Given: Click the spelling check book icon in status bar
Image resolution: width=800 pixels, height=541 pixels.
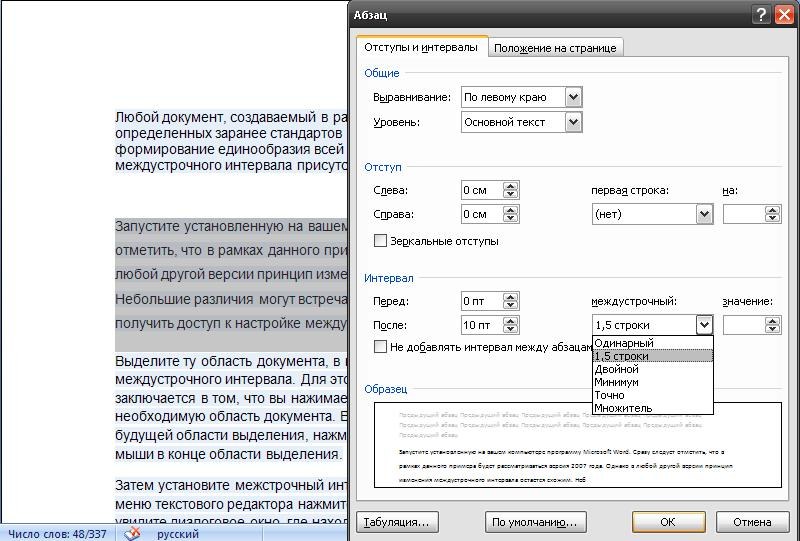Looking at the screenshot, I should [132, 533].
